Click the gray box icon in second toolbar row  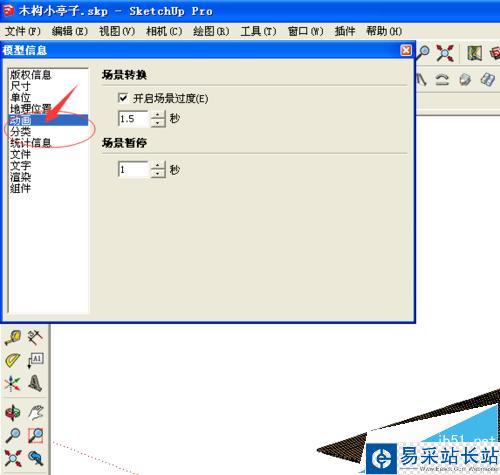(465, 80)
